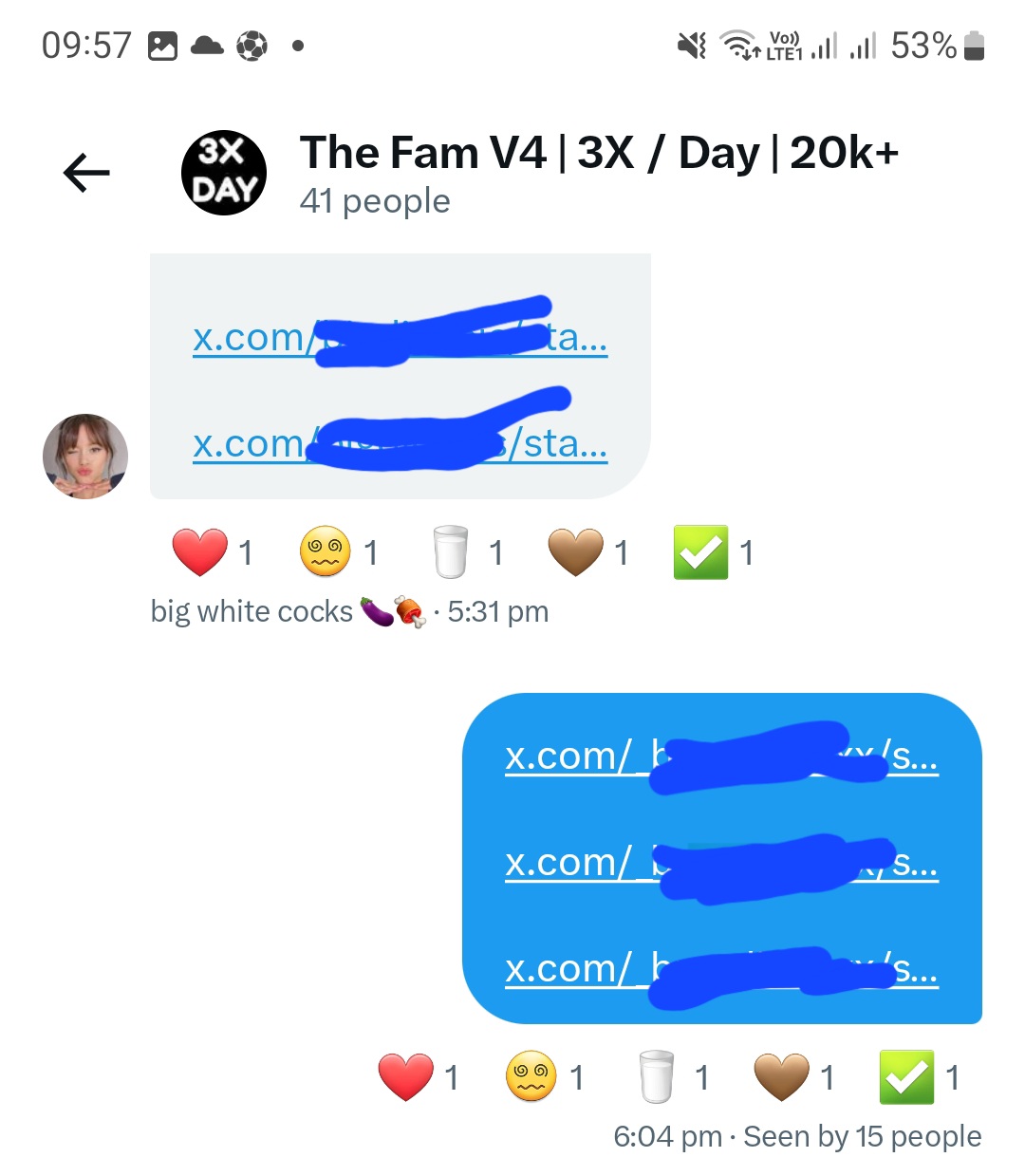Tap red heart reaction on sent message
The width and height of the screenshot is (1025, 1176).
[x=419, y=1077]
